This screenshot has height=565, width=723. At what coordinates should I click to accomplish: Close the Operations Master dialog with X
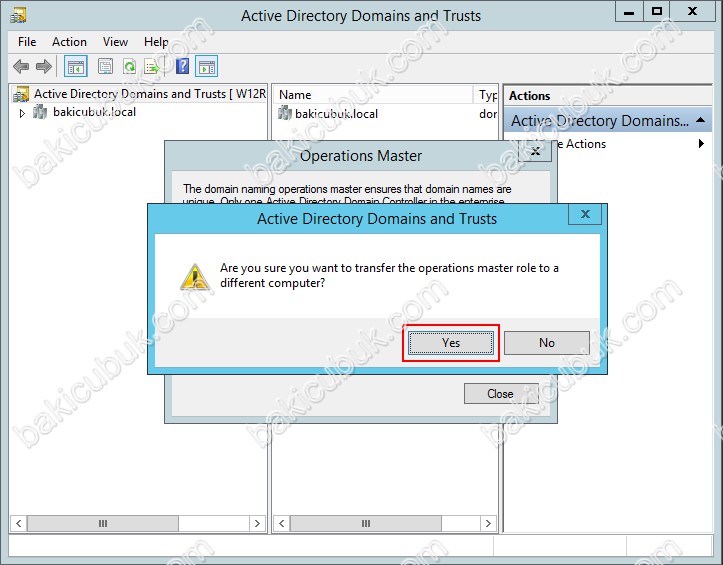pyautogui.click(x=535, y=151)
